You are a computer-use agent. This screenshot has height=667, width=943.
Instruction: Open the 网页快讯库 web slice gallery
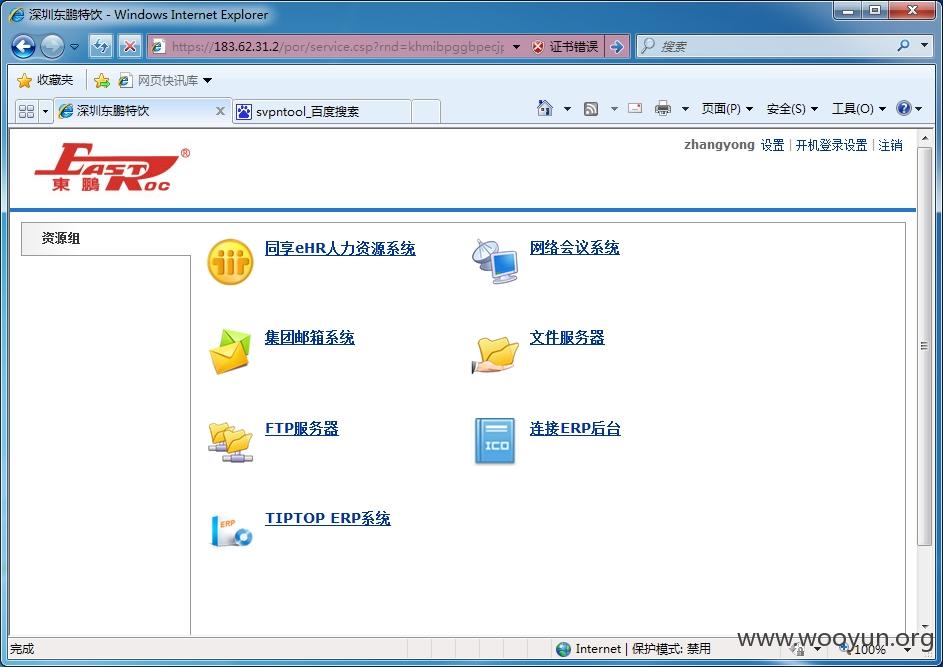[x=165, y=80]
